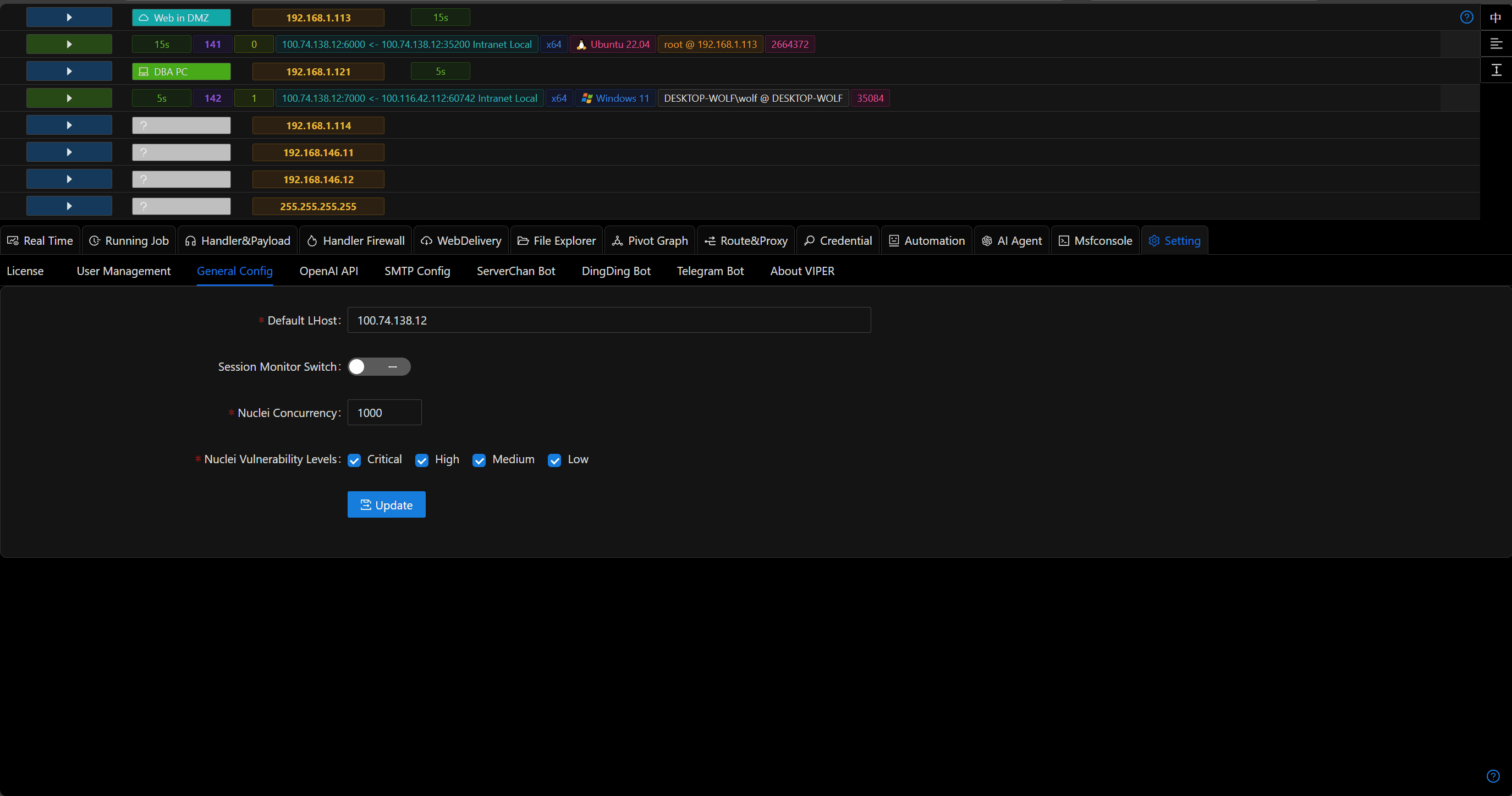Uncheck the Low vulnerability level
Image resolution: width=1512 pixels, height=796 pixels.
[x=554, y=460]
